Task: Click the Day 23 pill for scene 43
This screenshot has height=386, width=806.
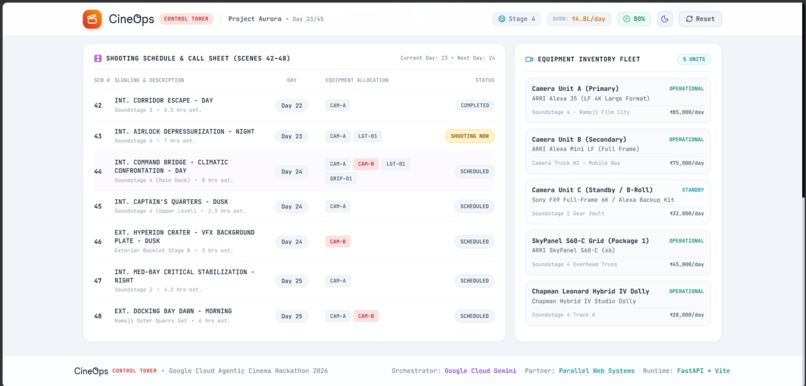Action: pyautogui.click(x=292, y=136)
